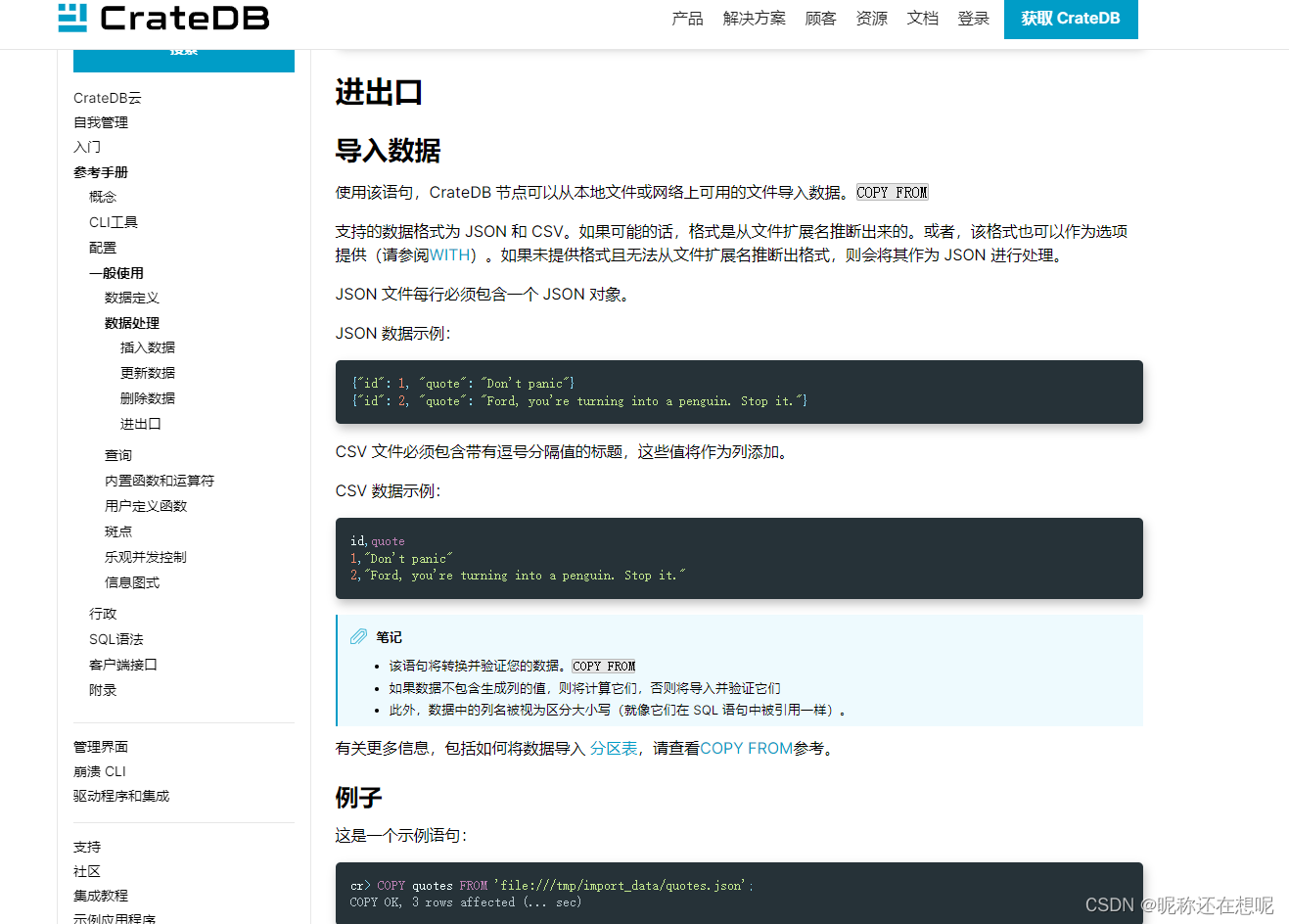Open the 文档 menu
Image resolution: width=1289 pixels, height=924 pixels.
922,19
